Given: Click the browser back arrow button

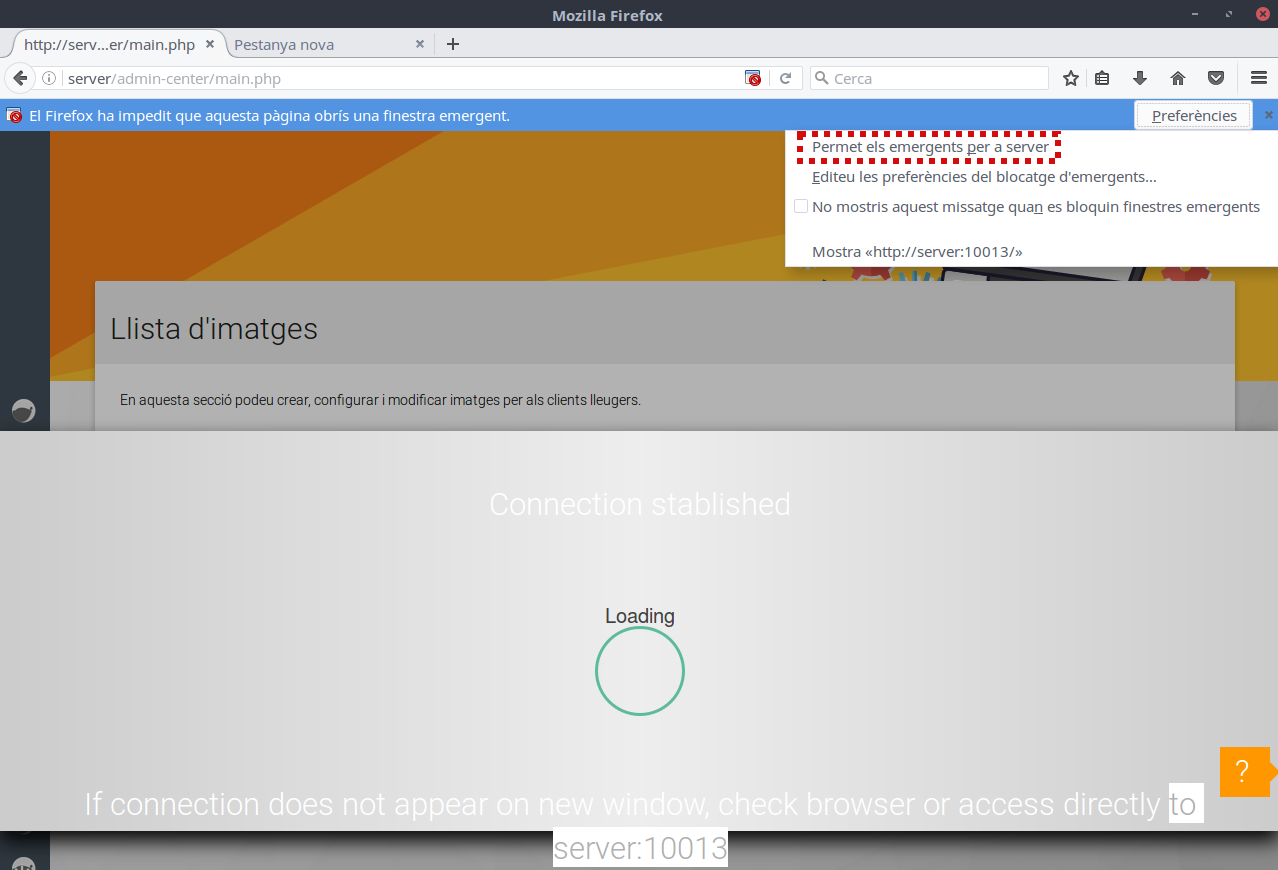Looking at the screenshot, I should pos(19,78).
